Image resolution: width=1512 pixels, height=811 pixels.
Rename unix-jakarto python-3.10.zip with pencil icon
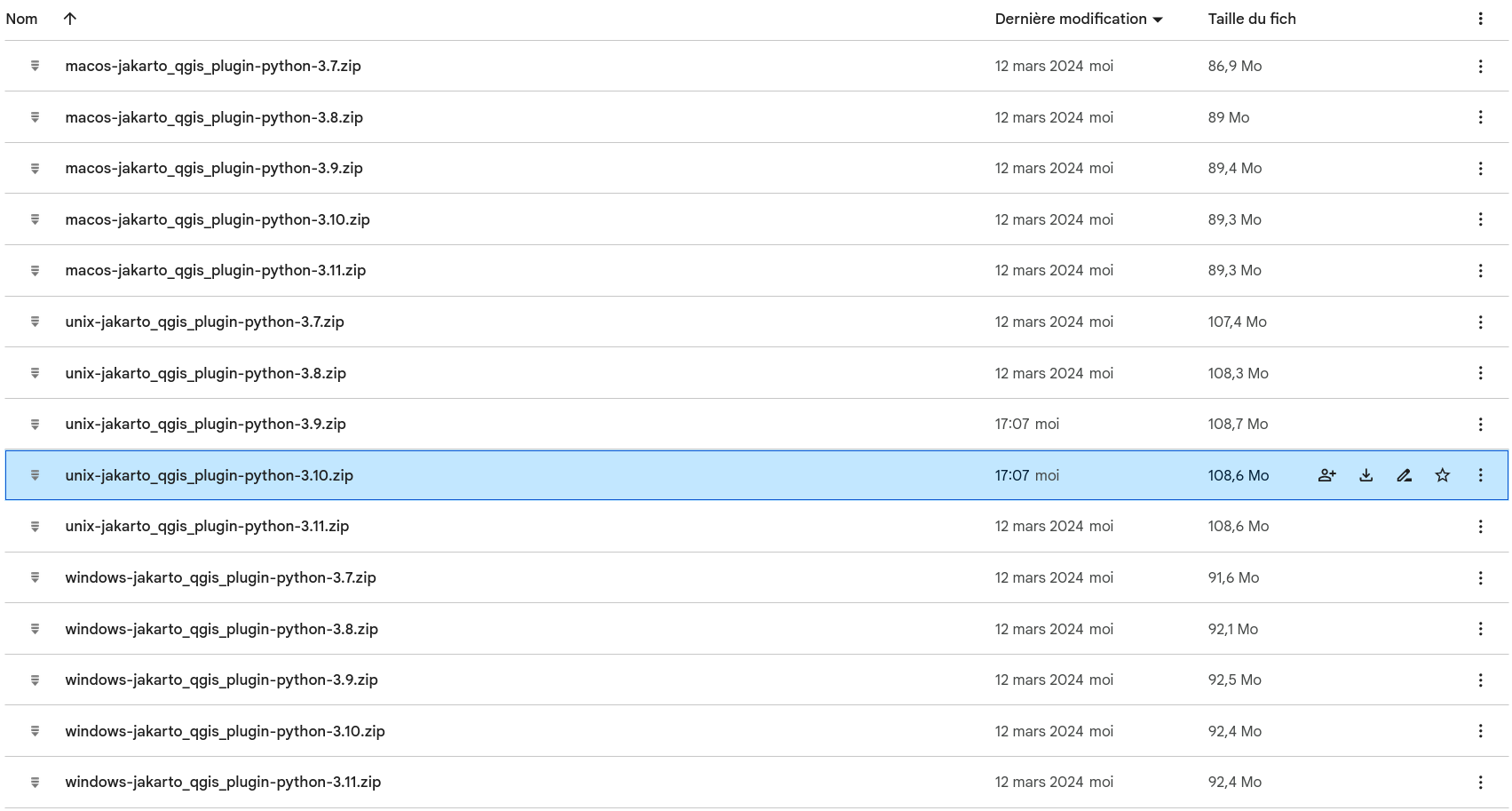tap(1405, 475)
